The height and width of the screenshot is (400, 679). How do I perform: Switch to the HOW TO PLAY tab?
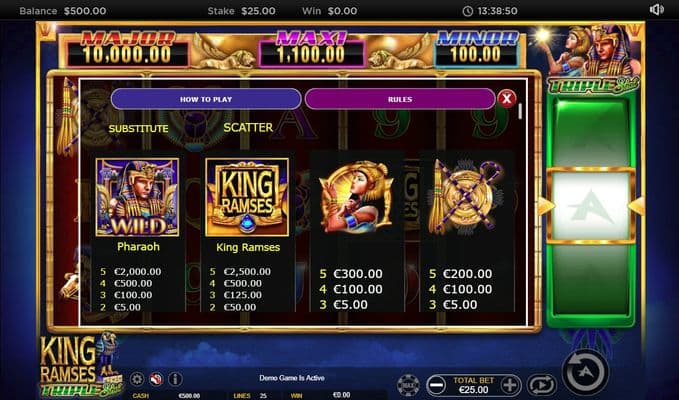click(206, 99)
